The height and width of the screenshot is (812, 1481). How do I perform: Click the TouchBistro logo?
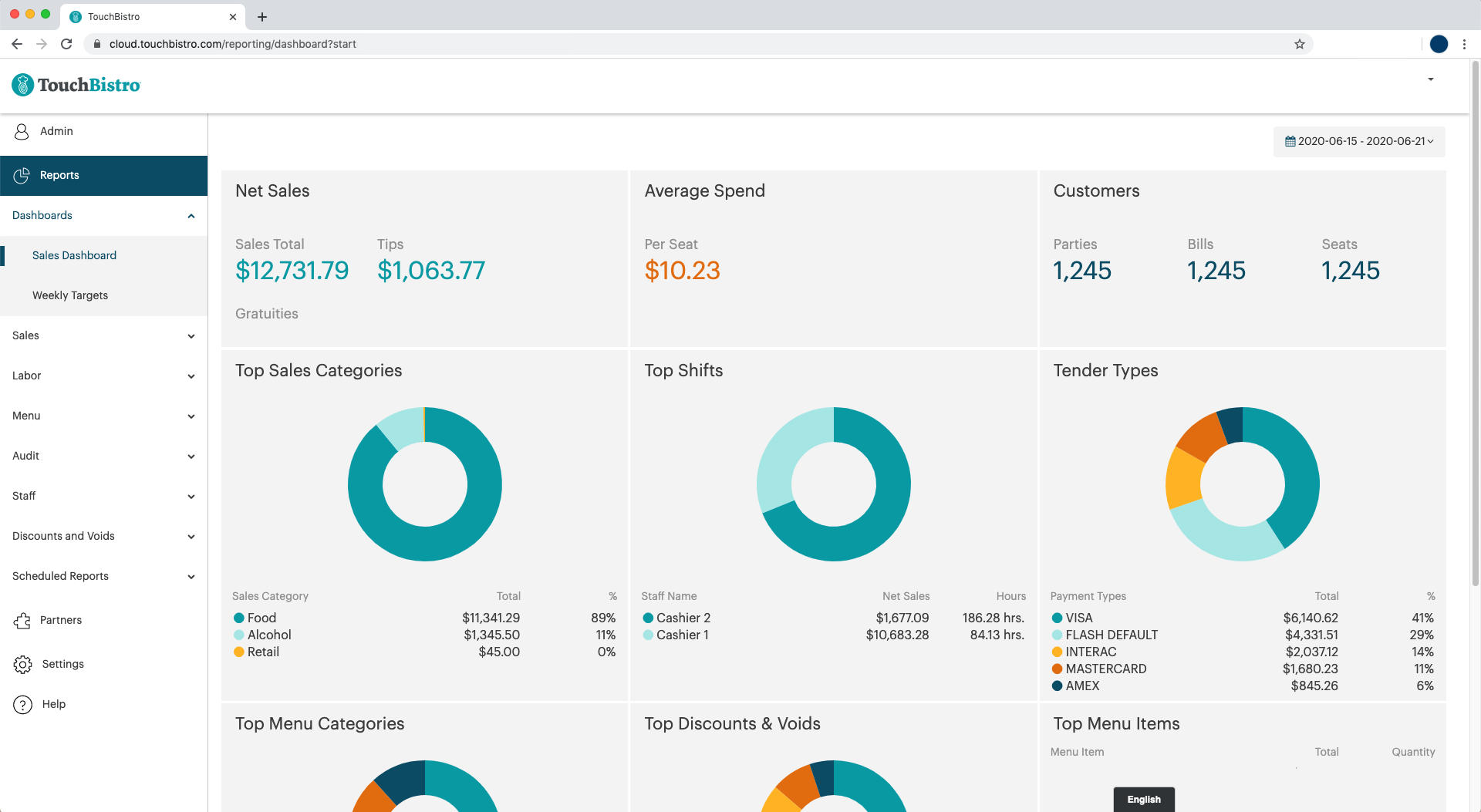[76, 85]
